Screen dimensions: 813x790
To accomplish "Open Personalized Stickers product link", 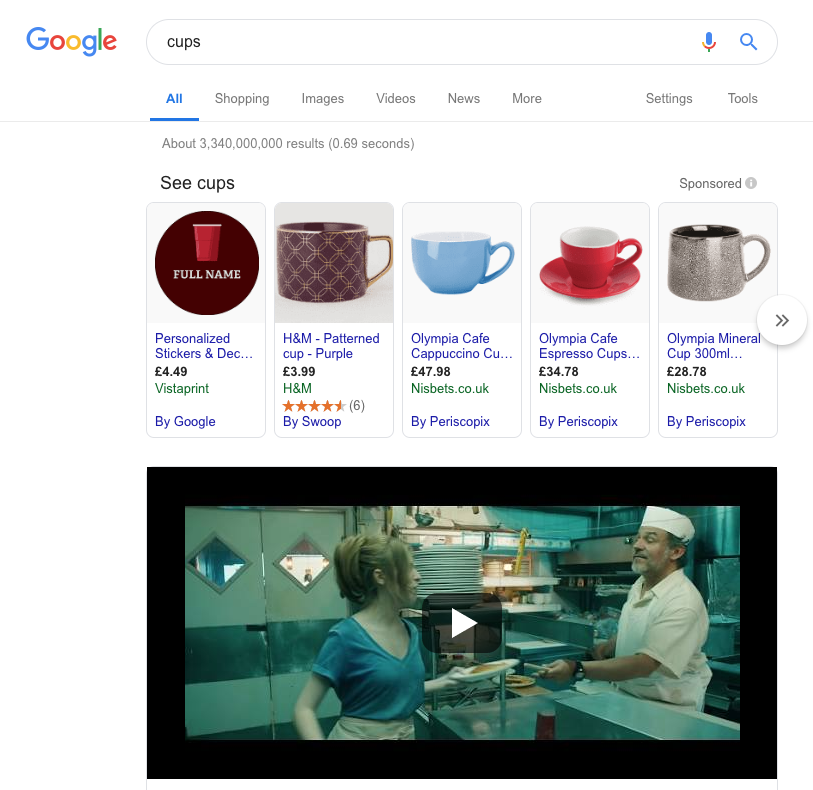I will click(204, 346).
